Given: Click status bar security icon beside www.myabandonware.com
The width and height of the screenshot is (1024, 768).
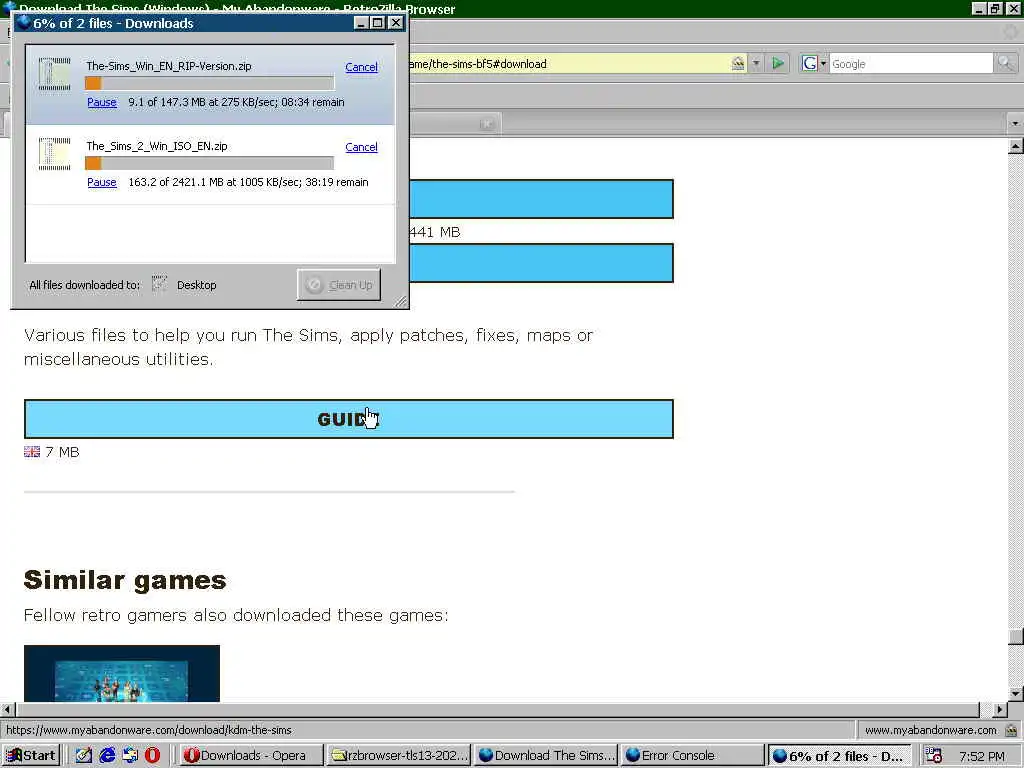Looking at the screenshot, I should (x=1011, y=730).
